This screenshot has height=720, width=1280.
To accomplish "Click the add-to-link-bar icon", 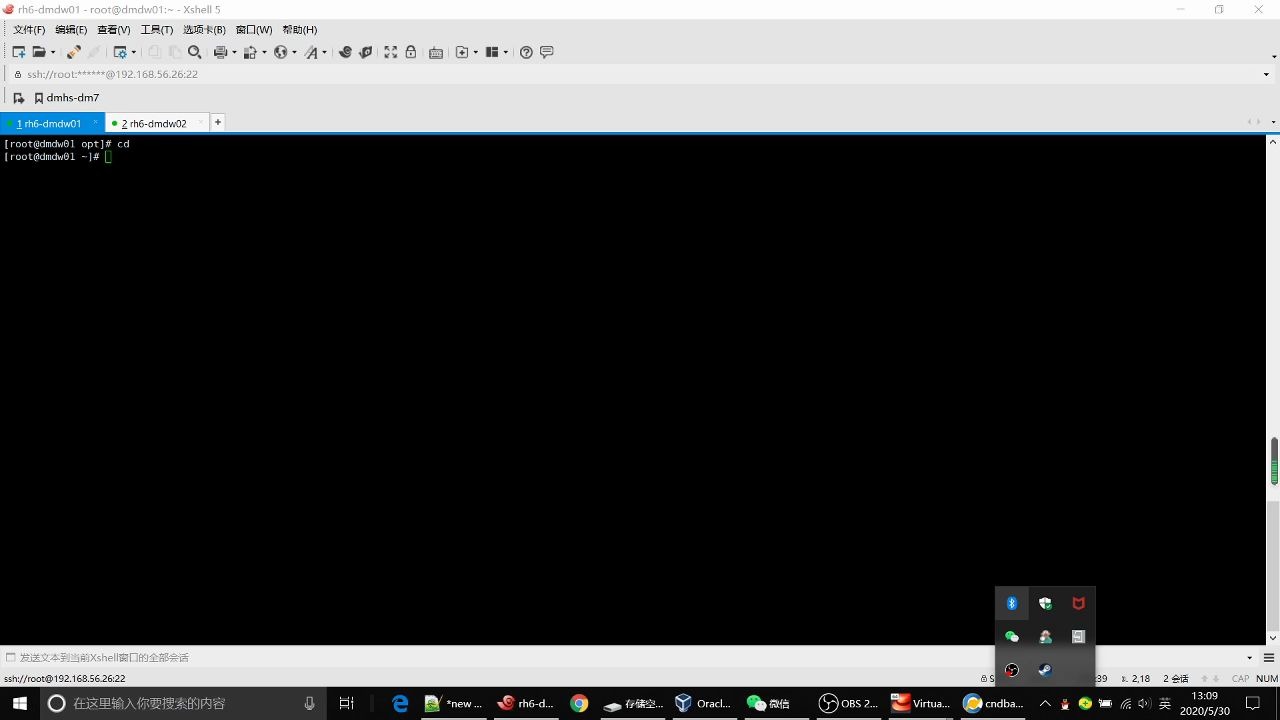I will pyautogui.click(x=18, y=98).
